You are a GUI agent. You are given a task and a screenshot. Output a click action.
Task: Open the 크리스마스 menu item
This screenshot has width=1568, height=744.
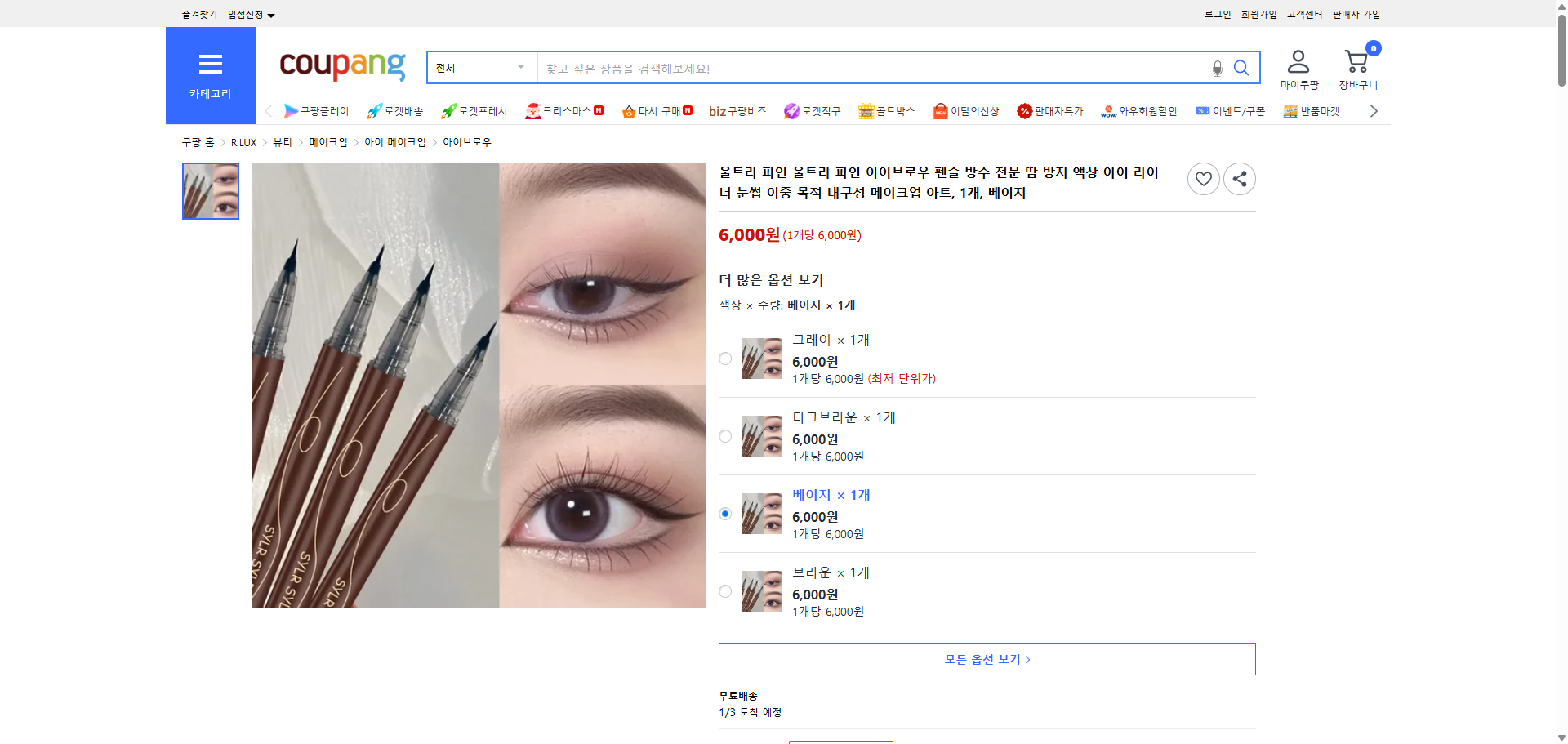click(x=565, y=110)
